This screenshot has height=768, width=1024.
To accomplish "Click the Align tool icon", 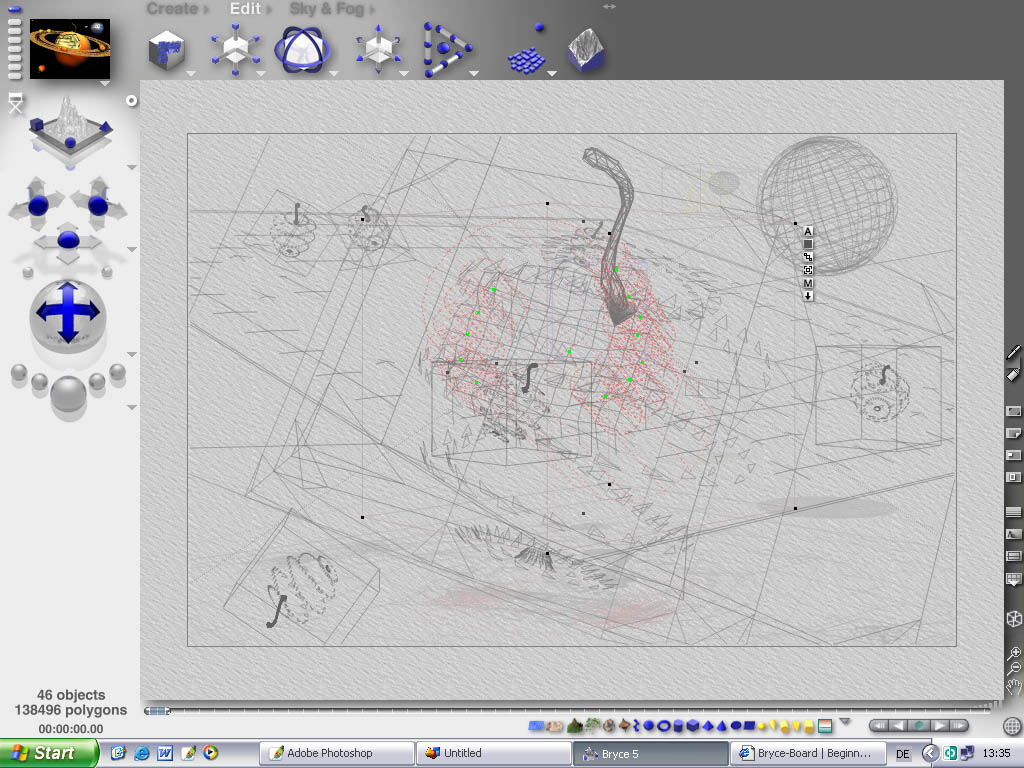I will pos(446,50).
